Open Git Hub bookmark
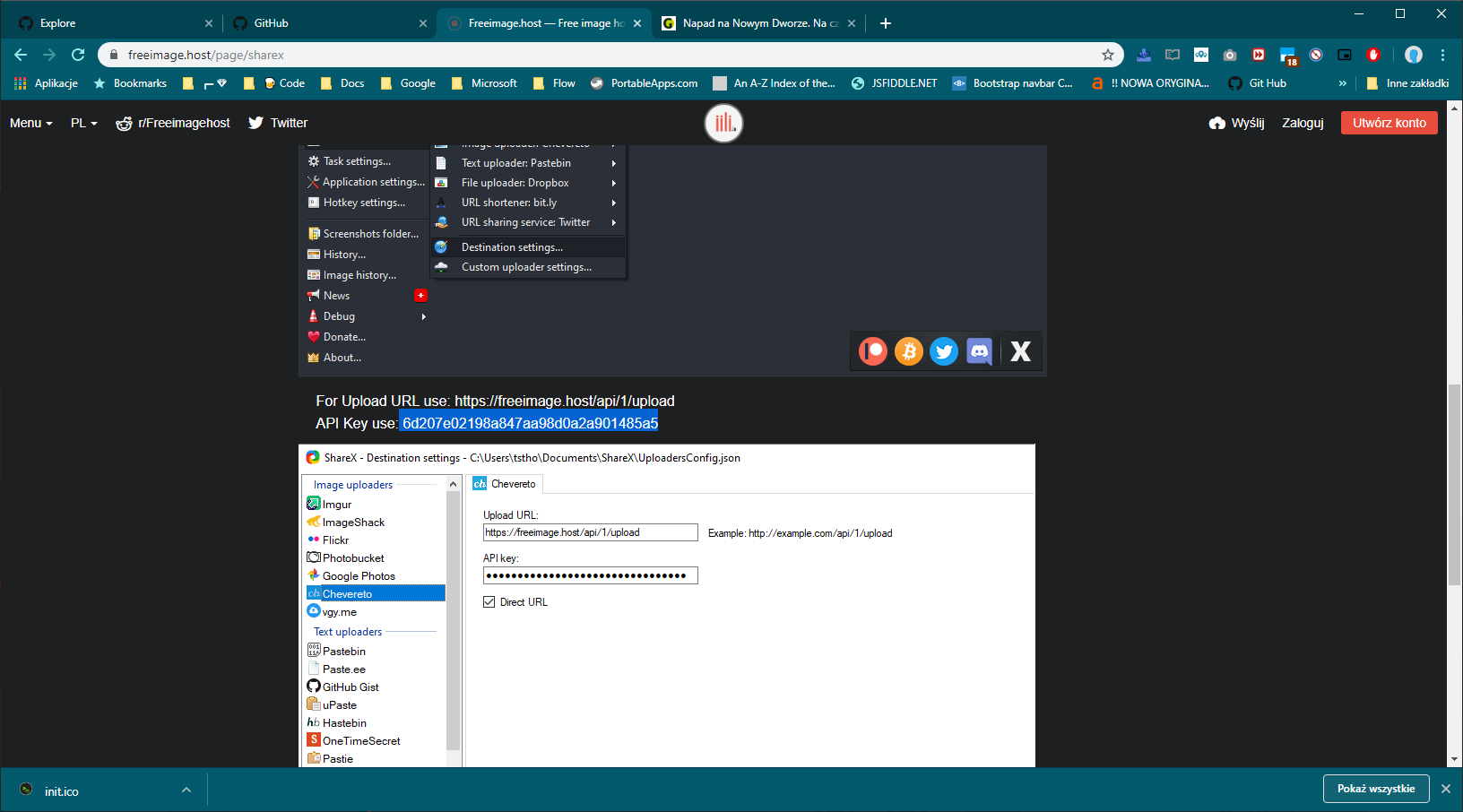Screen dimensions: 1463x812 click(1257, 83)
